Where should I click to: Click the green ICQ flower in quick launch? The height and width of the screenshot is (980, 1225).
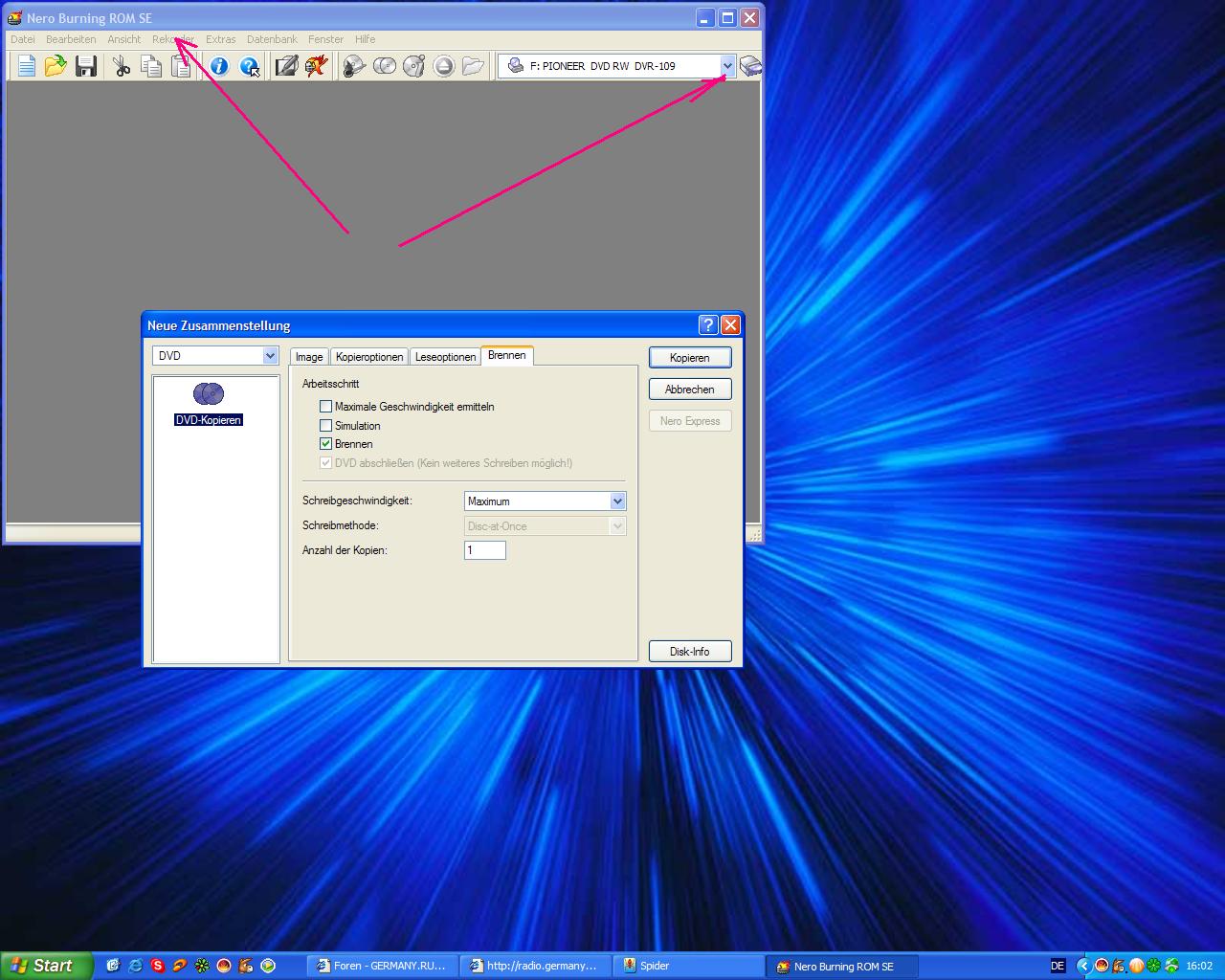coord(202,966)
